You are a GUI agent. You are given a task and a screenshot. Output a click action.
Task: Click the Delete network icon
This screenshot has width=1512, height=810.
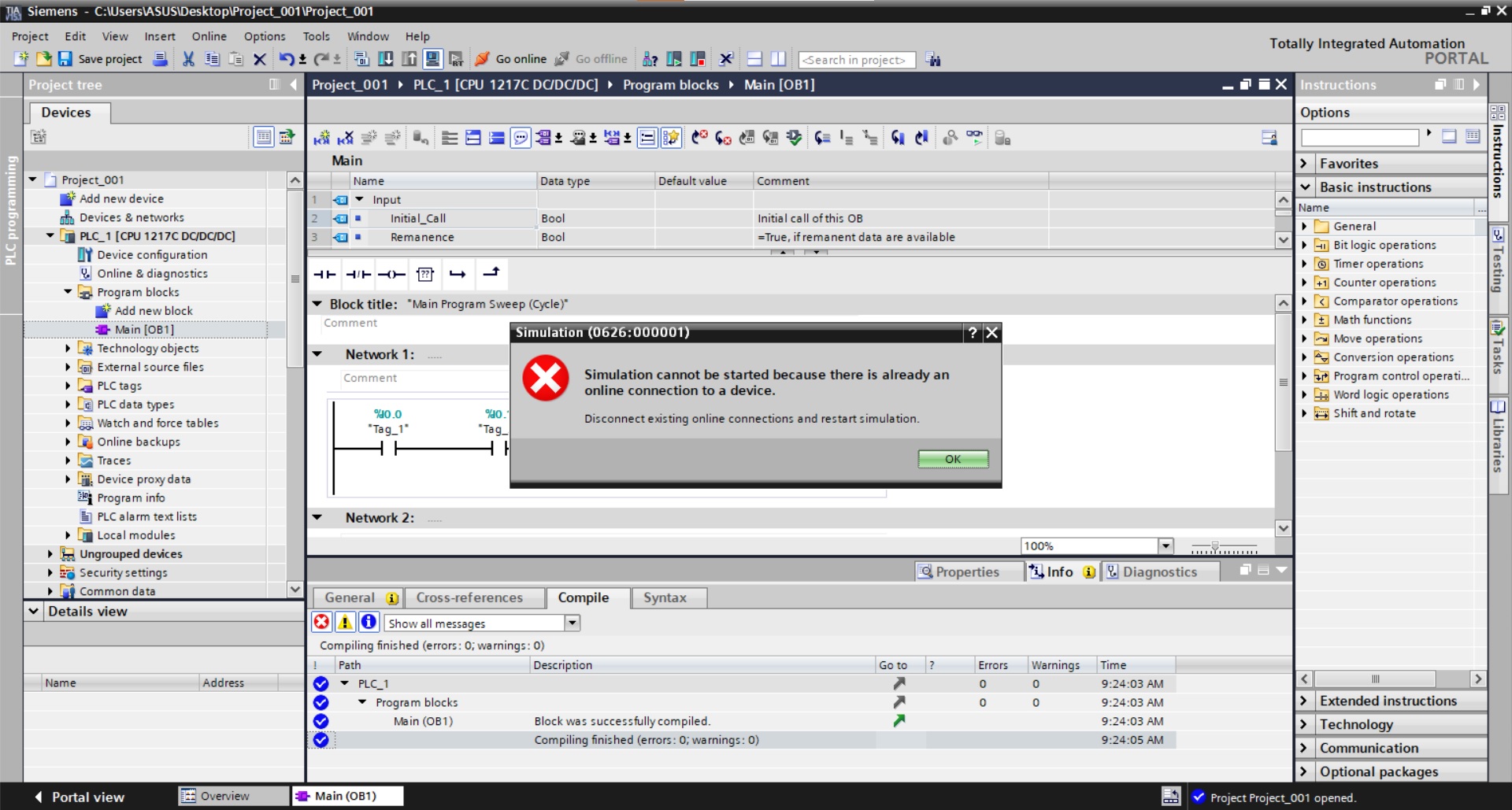click(345, 138)
